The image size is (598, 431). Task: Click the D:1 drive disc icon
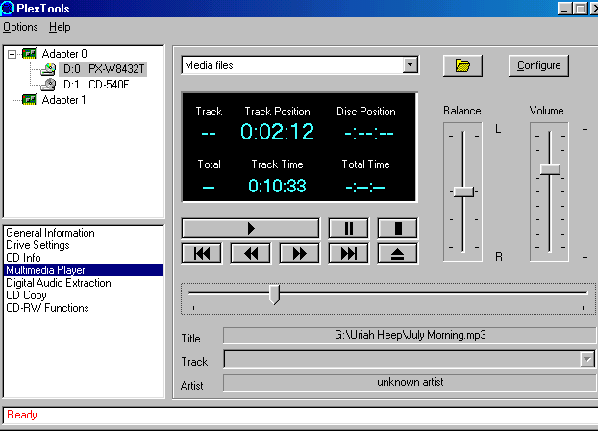tap(48, 84)
